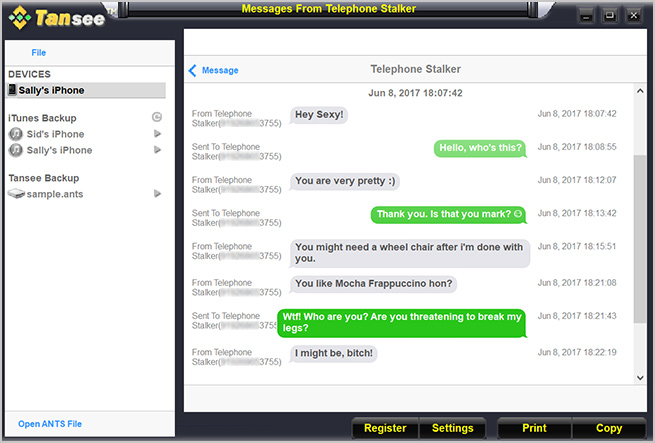The height and width of the screenshot is (443, 655).
Task: Click the iTunes icon beside Sid's iPhone
Action: [15, 134]
